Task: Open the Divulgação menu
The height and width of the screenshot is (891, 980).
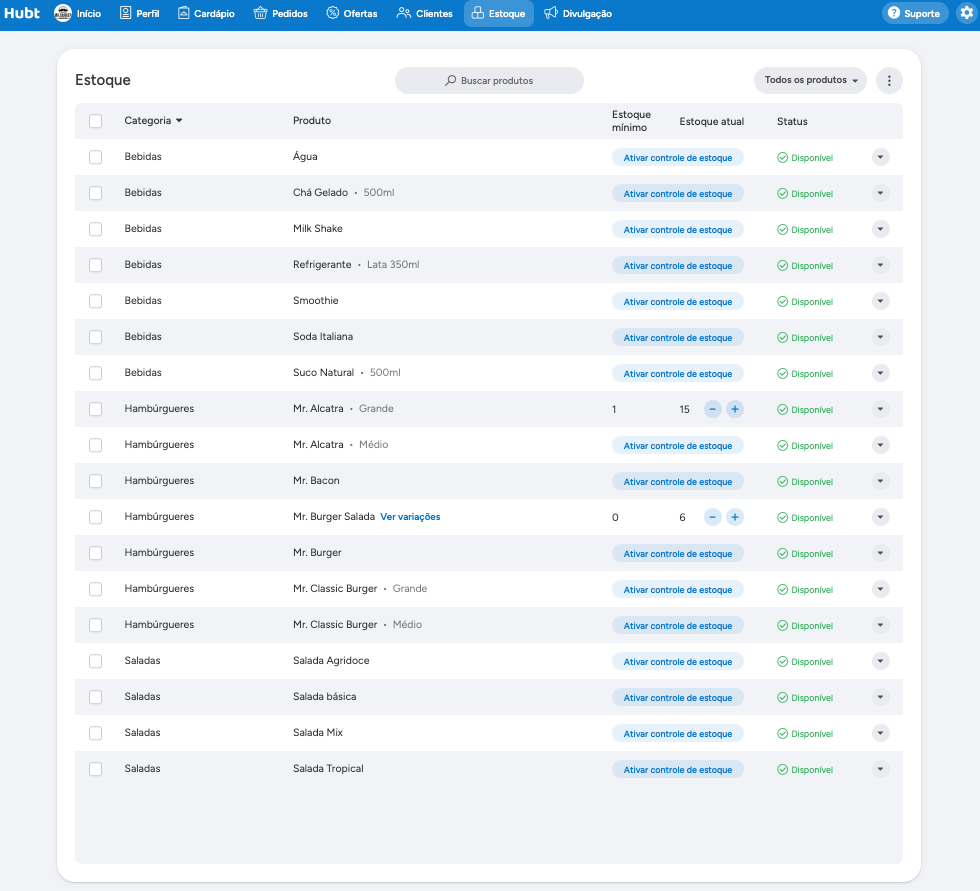Action: click(578, 13)
